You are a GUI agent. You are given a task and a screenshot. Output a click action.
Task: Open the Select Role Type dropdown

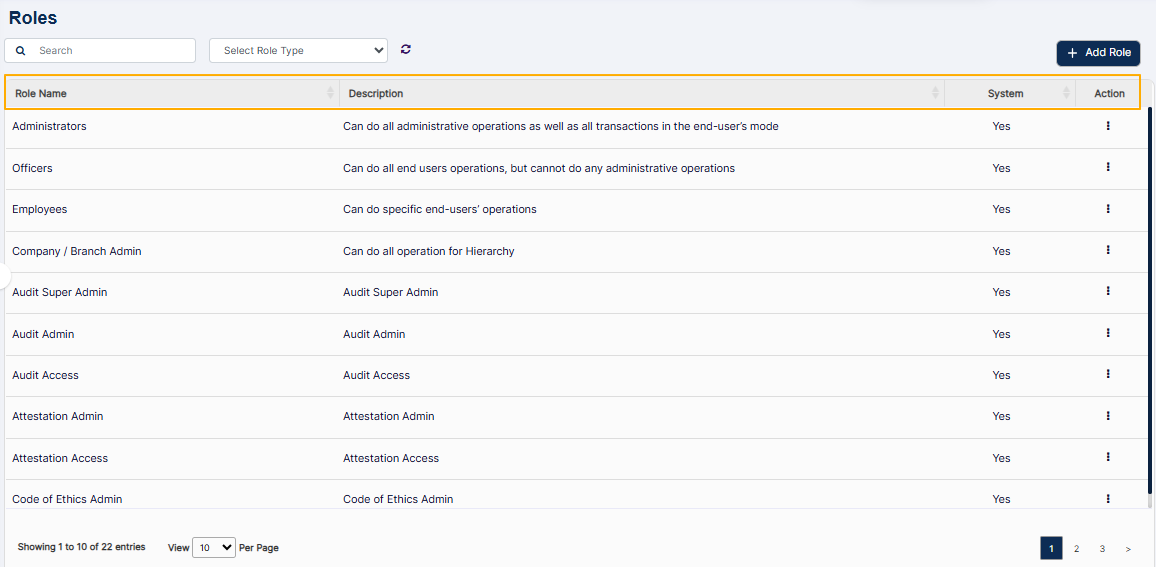[299, 51]
